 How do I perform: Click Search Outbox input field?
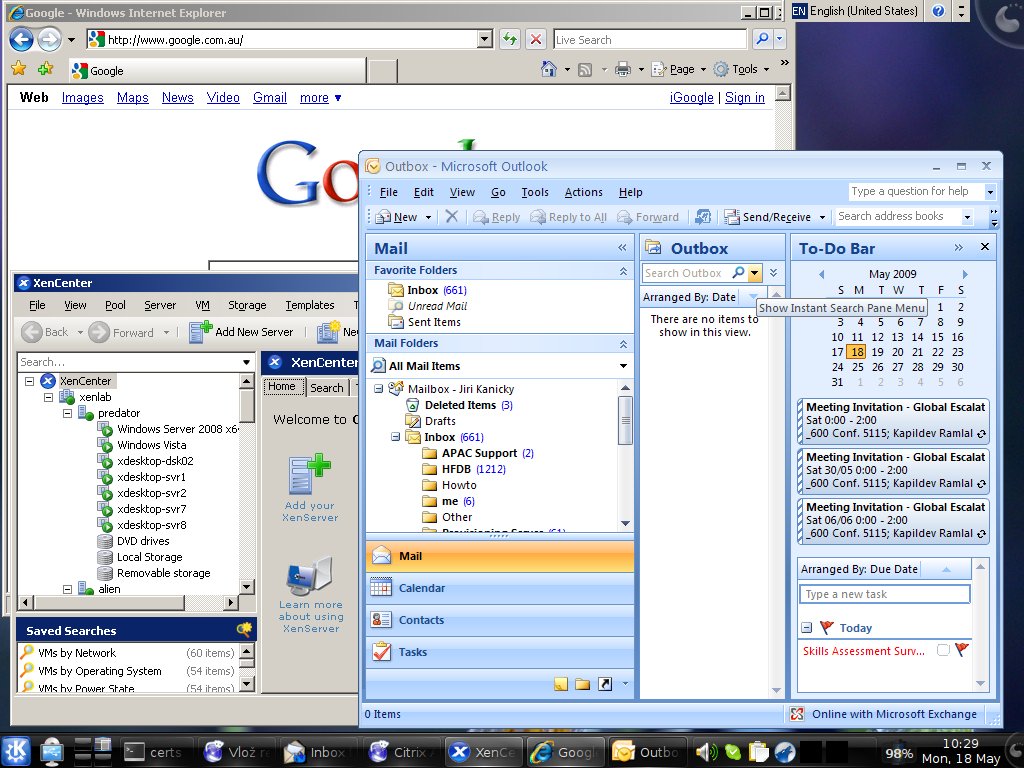pyautogui.click(x=687, y=273)
